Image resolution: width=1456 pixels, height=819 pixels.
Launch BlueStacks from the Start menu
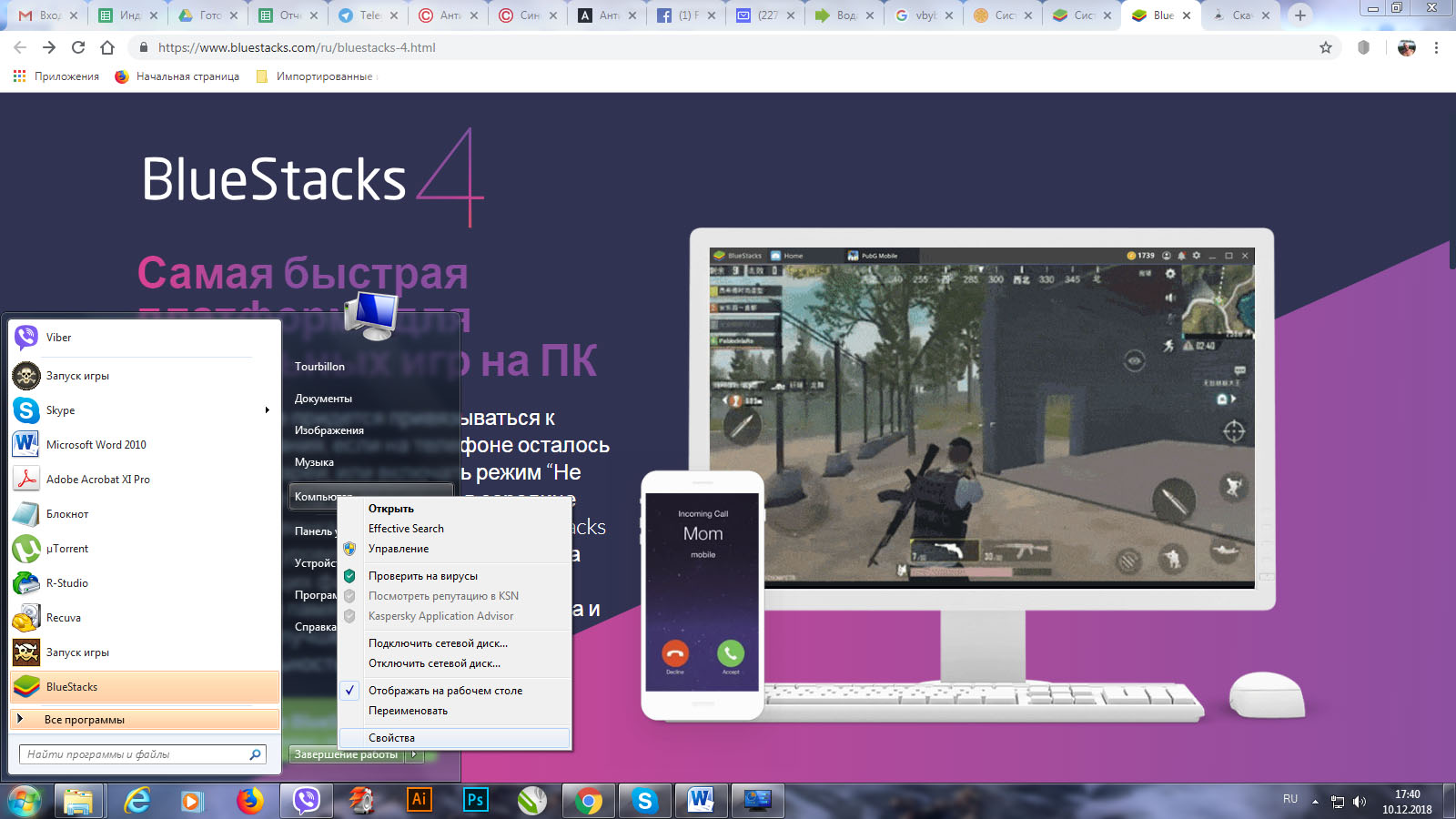pyautogui.click(x=145, y=687)
